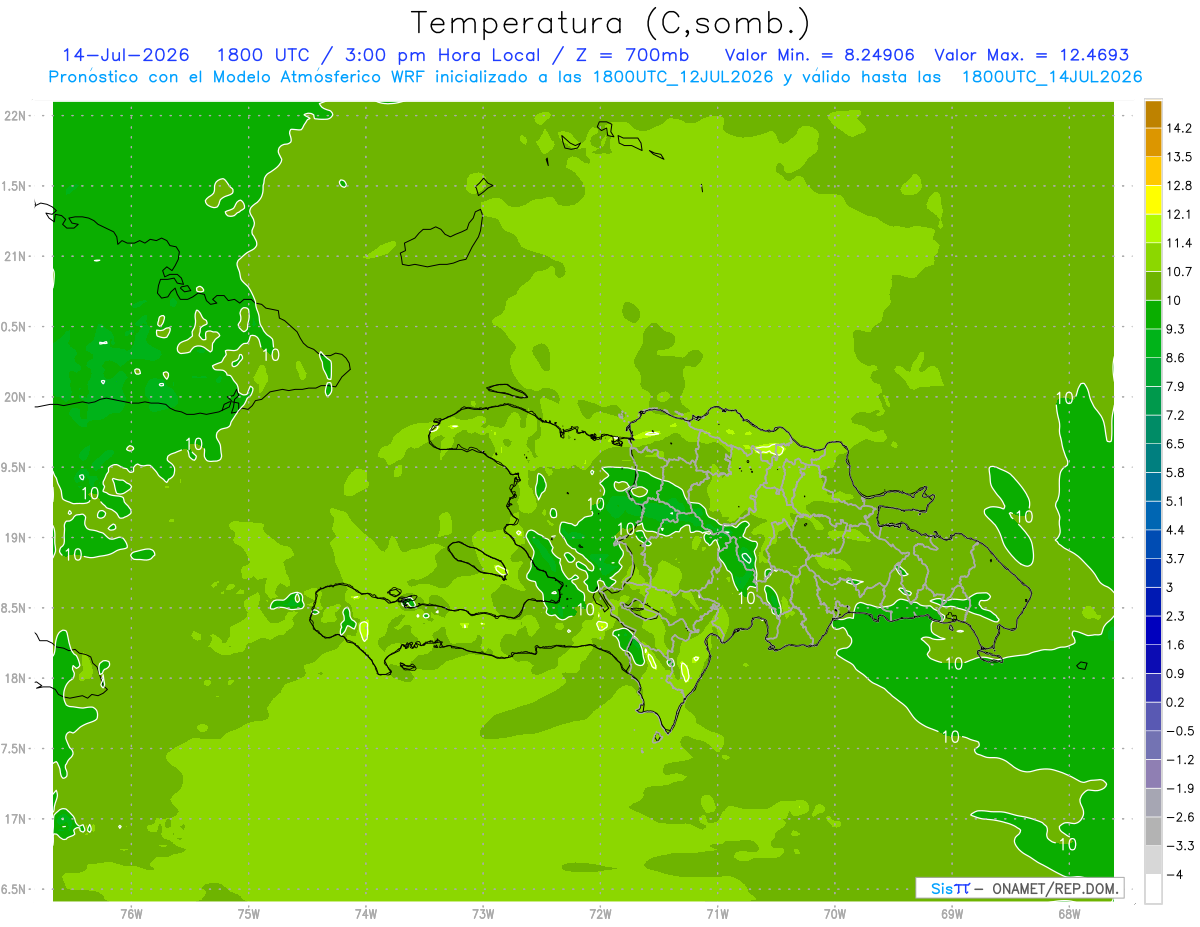Click the '22N' latitude axis label
This screenshot has width=1200, height=927.
click(x=17, y=116)
